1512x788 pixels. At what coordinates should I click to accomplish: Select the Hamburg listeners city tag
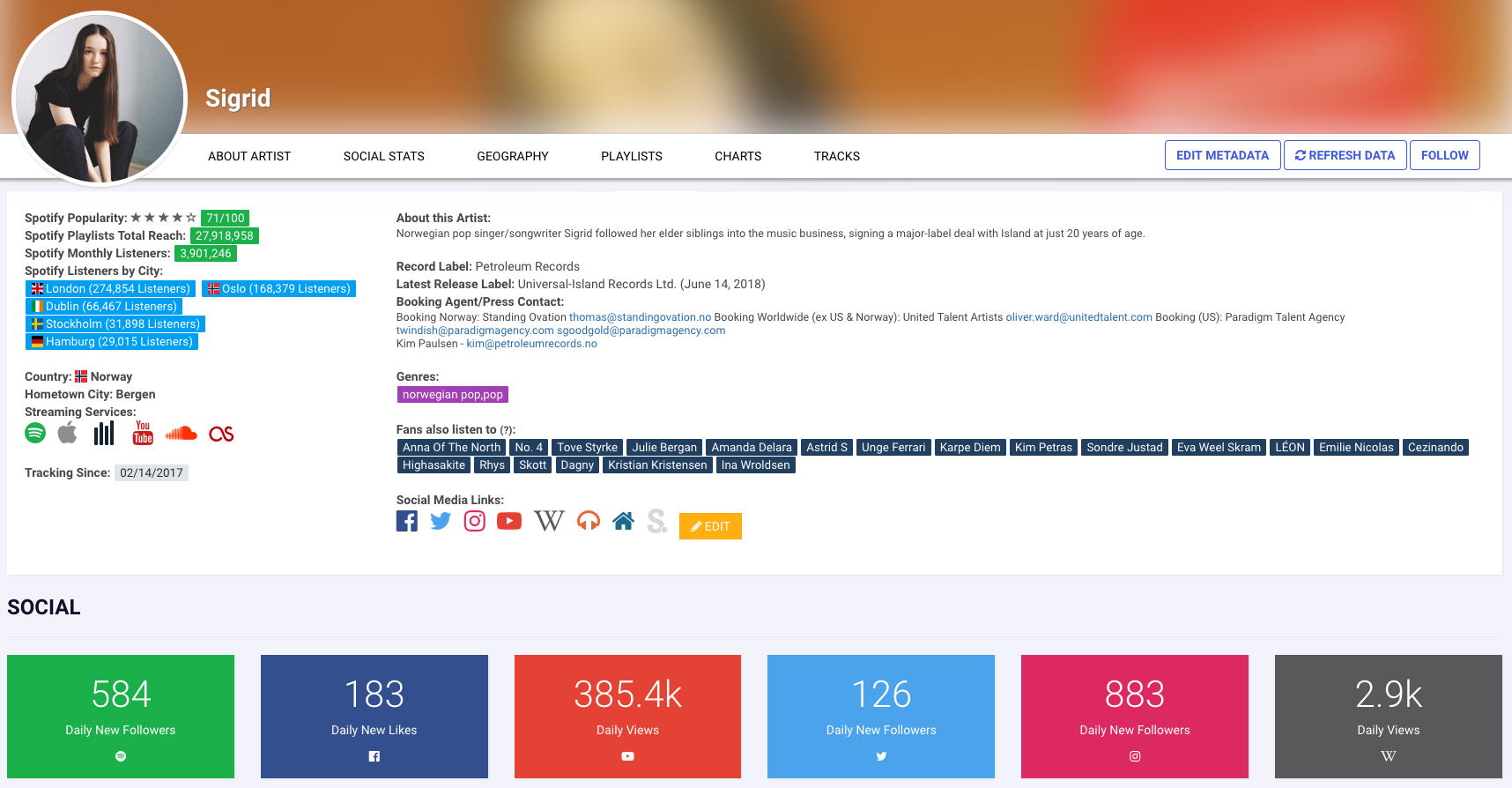click(x=112, y=341)
